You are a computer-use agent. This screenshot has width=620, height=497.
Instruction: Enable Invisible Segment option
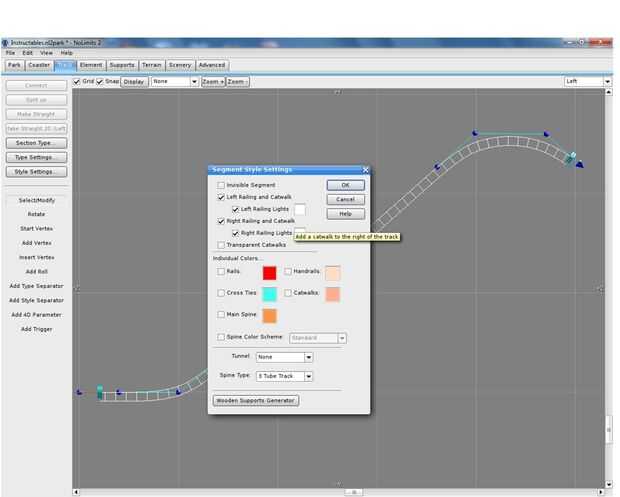(x=221, y=185)
